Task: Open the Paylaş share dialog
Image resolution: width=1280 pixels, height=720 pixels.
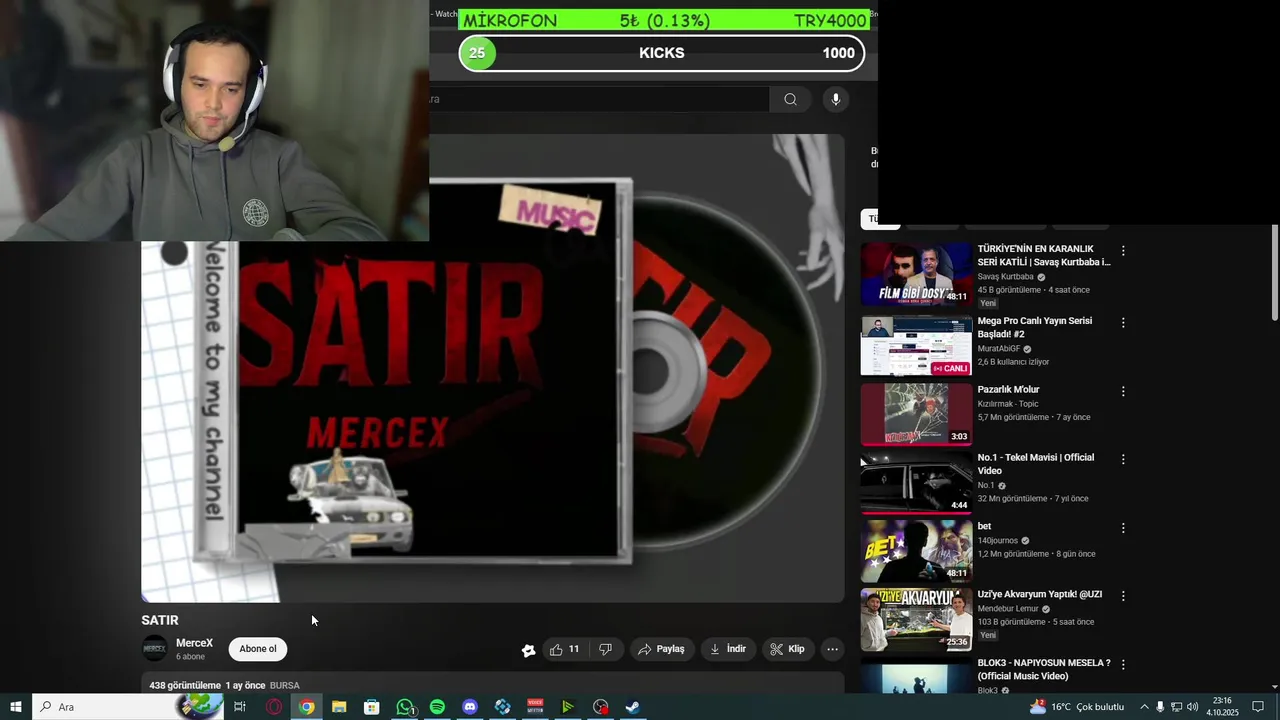Action: (661, 649)
